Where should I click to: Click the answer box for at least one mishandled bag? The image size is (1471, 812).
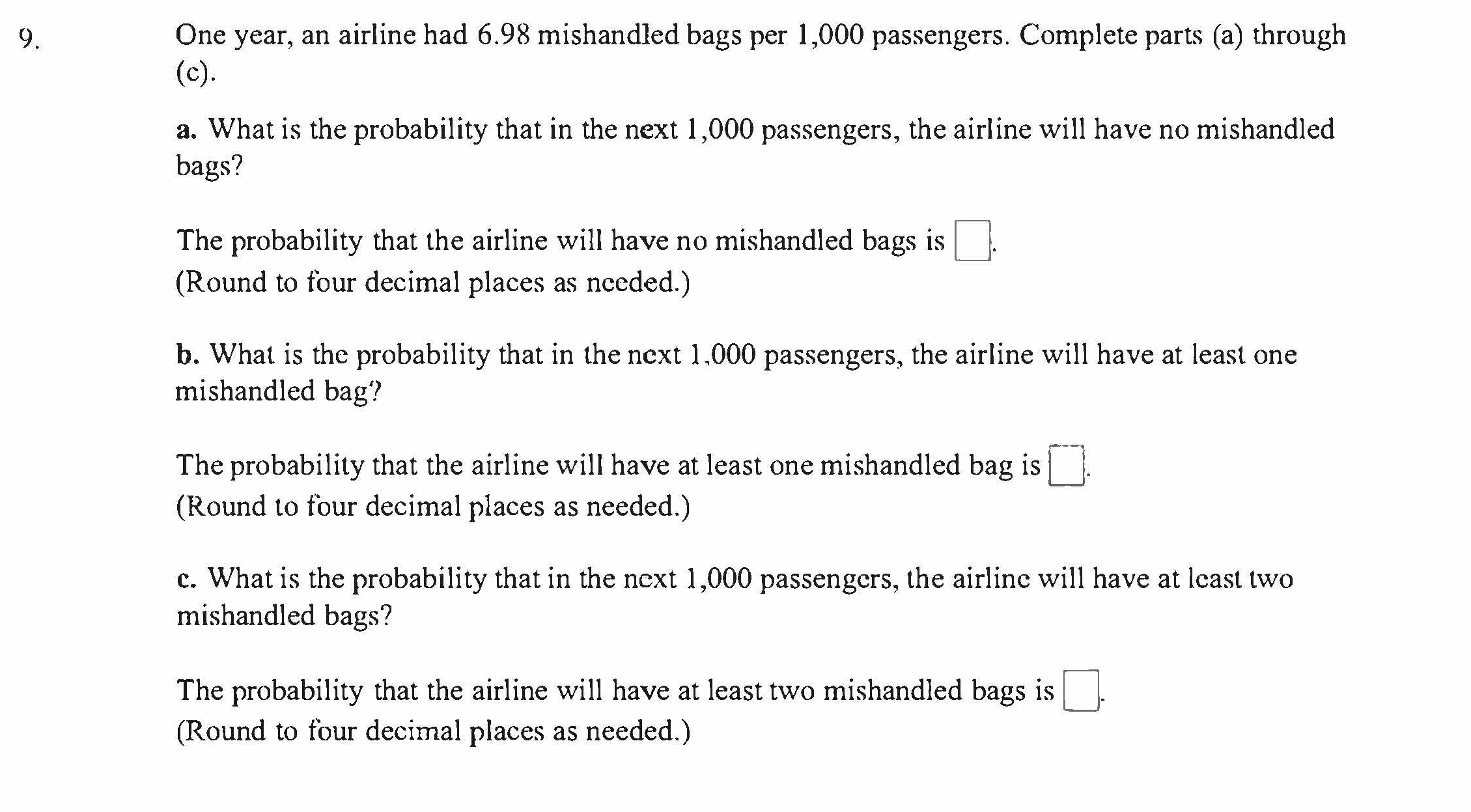tap(1066, 466)
